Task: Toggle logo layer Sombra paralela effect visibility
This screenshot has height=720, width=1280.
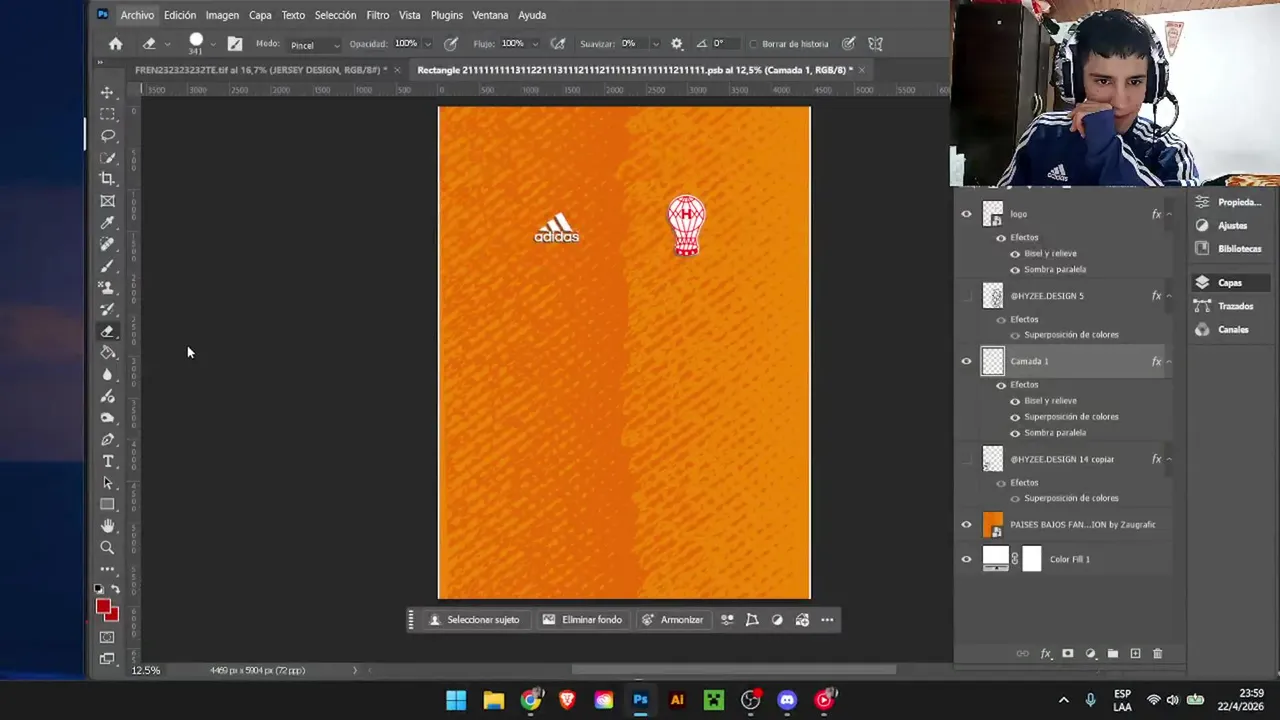Action: [1015, 270]
